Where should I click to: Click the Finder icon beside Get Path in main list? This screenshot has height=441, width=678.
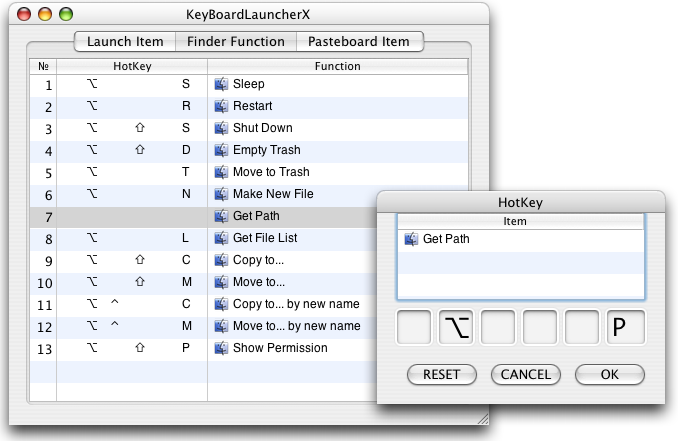[221, 216]
